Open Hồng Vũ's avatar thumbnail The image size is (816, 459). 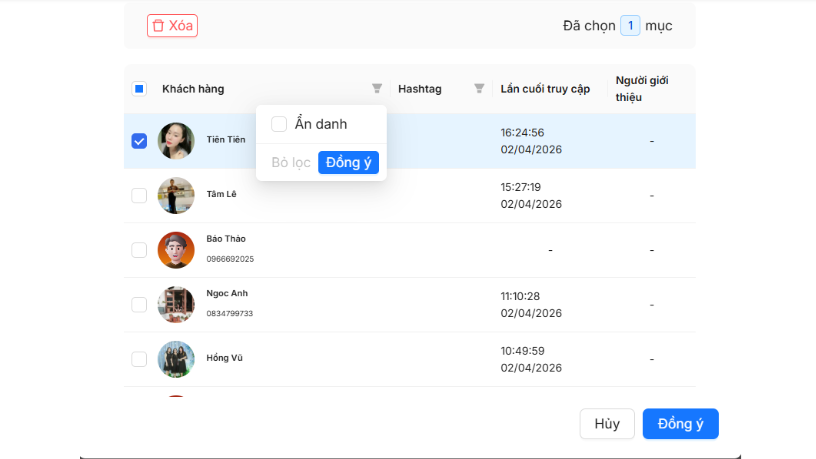[x=176, y=359]
